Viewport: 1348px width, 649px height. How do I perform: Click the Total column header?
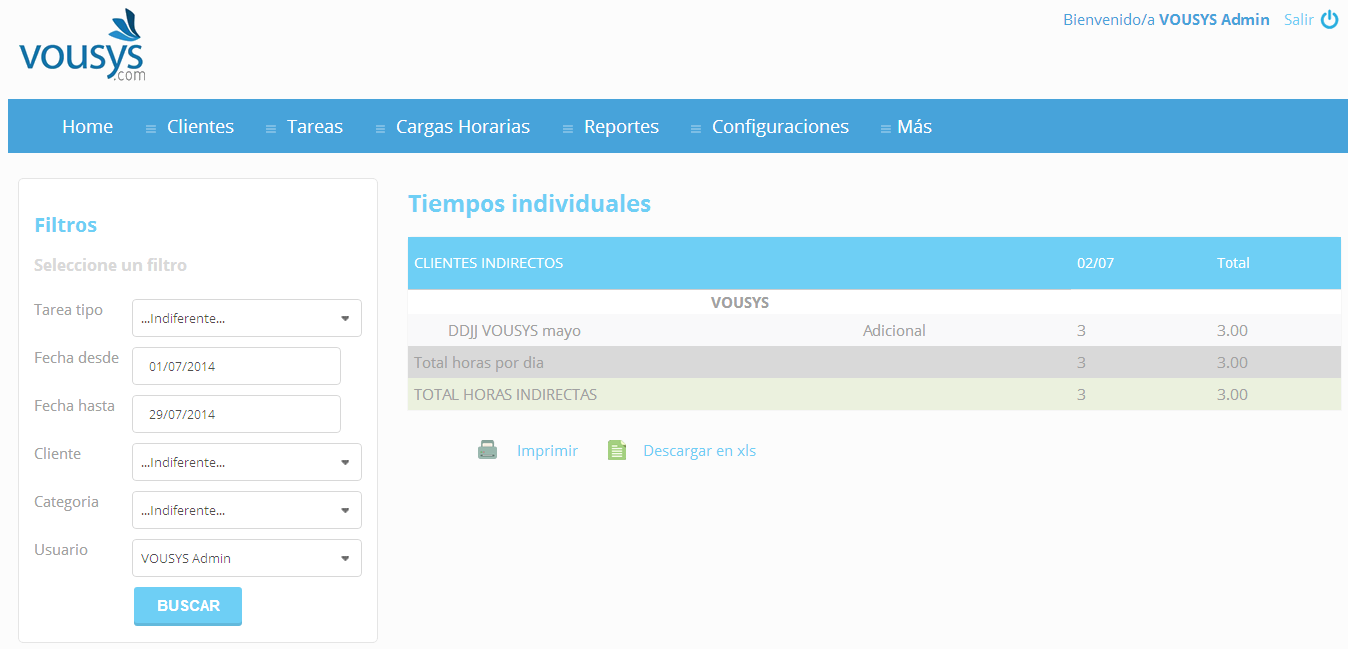coord(1233,263)
